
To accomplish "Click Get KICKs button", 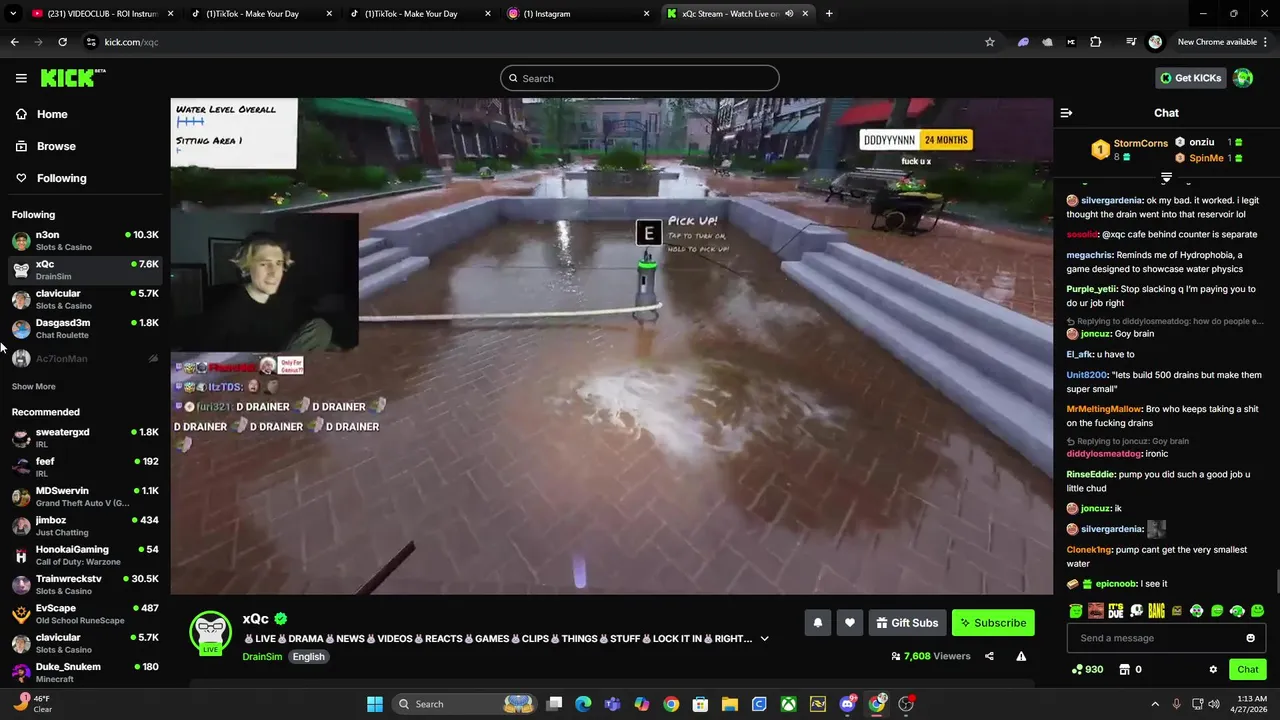I will pos(1190,78).
